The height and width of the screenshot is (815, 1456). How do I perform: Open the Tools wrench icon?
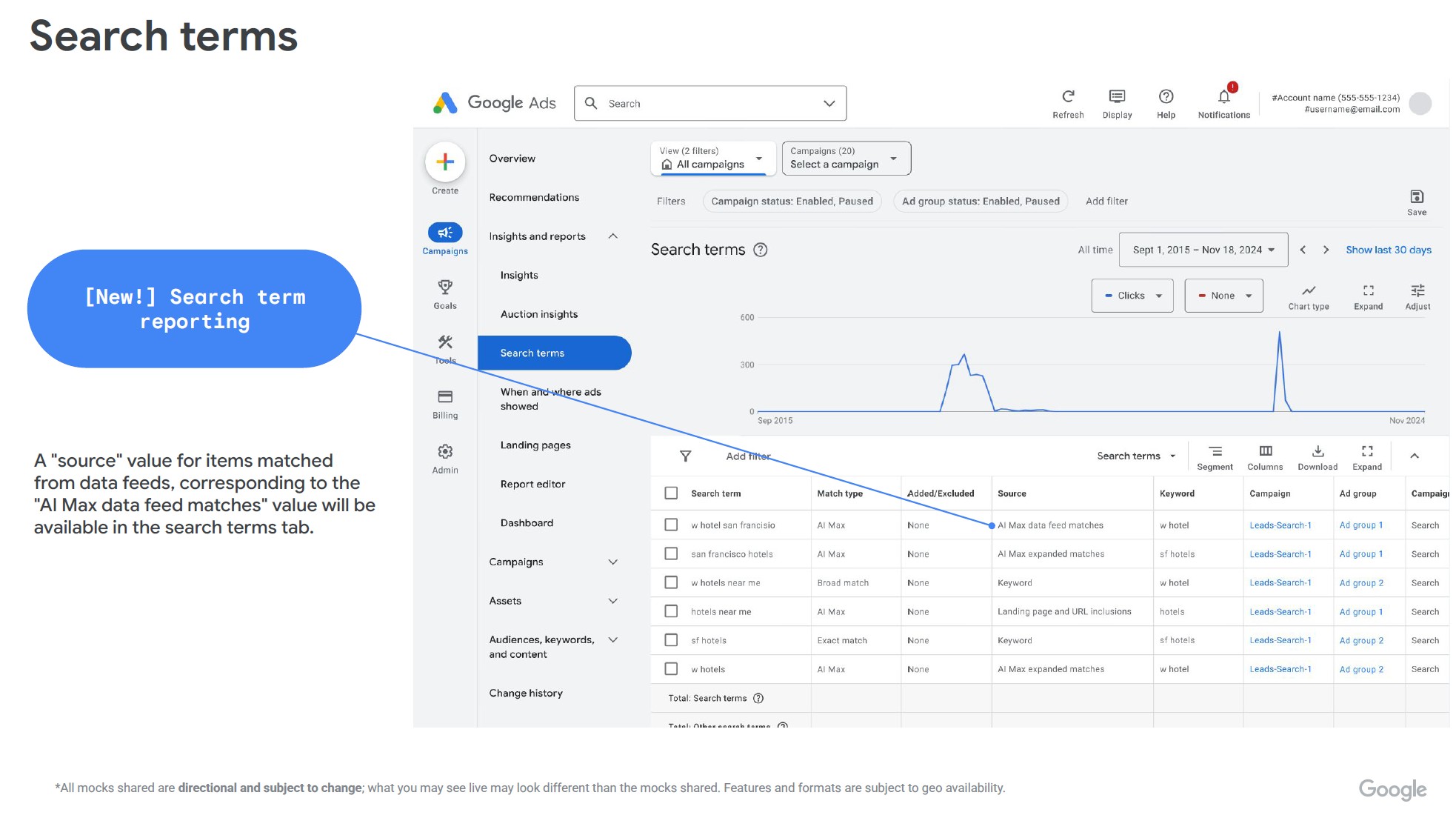pyautogui.click(x=445, y=342)
